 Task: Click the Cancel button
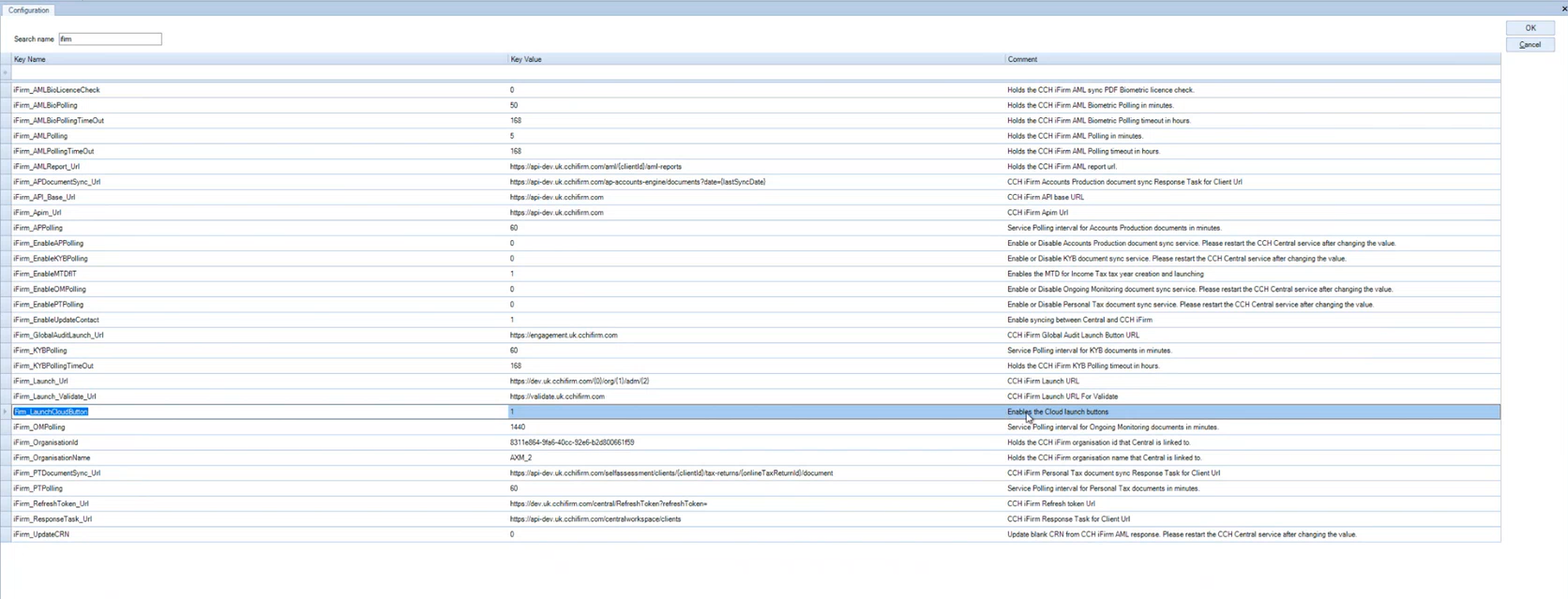pyautogui.click(x=1530, y=45)
